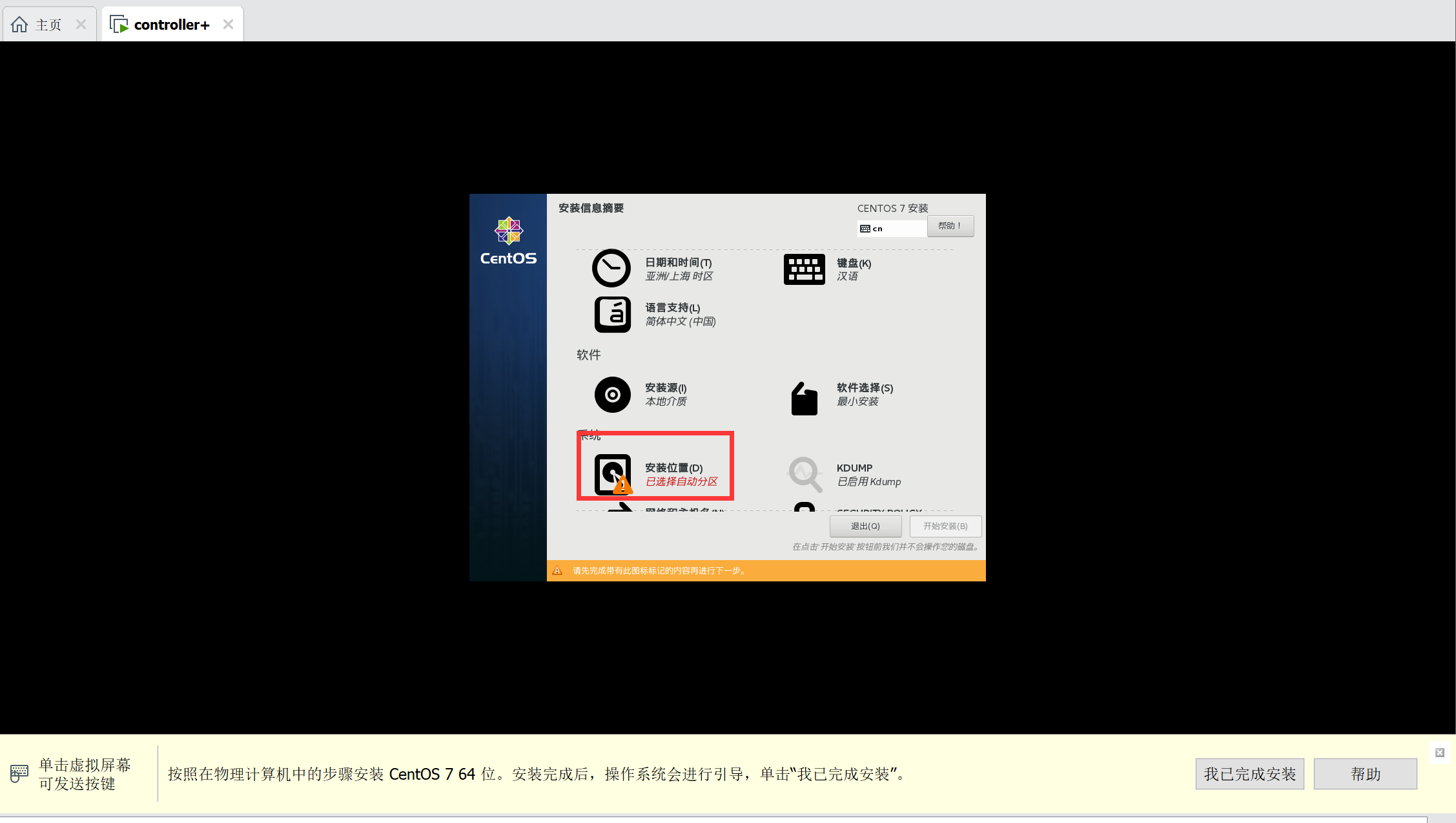This screenshot has width=1456, height=823.
Task: Open 软件选择(S) settings
Action: tap(865, 388)
